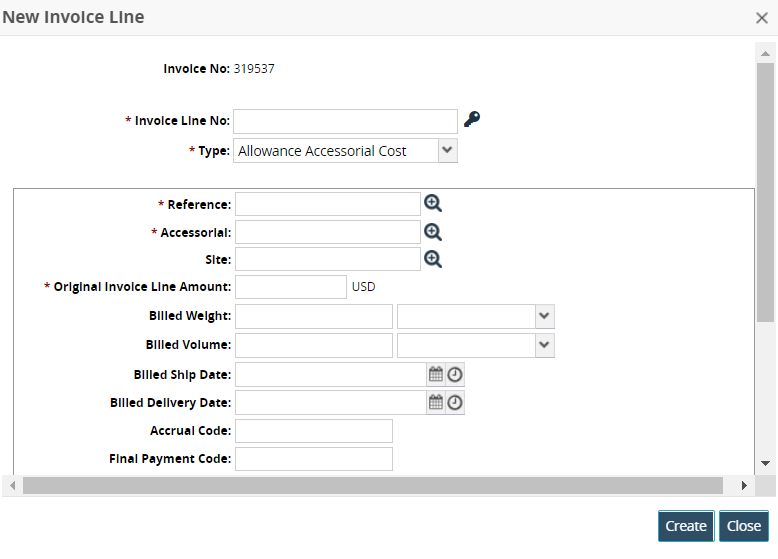Click the key icon beside Invoice Line No
778x559 pixels.
472,120
